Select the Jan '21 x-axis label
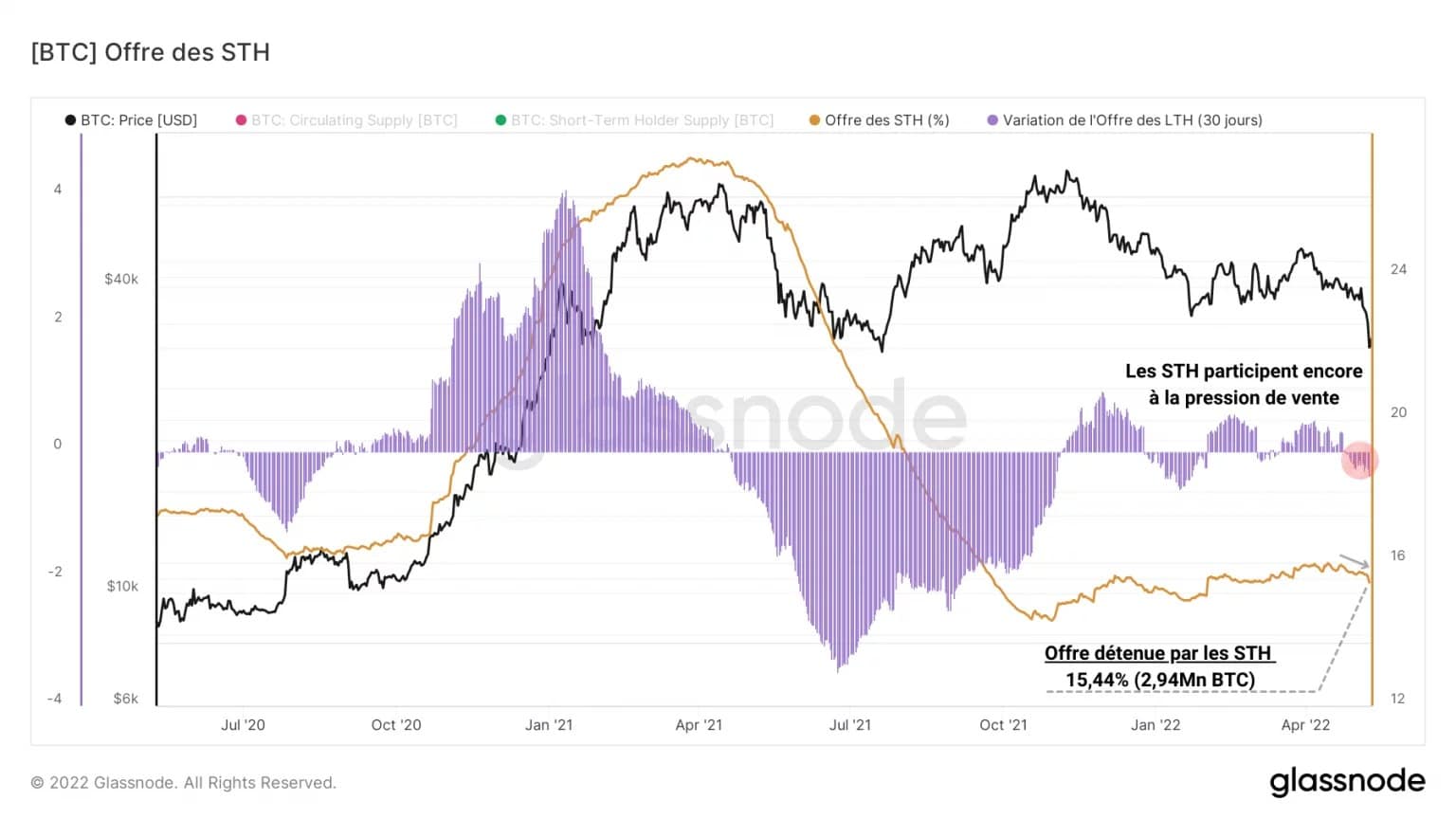Viewport: 1456px width, 819px height. (x=549, y=725)
